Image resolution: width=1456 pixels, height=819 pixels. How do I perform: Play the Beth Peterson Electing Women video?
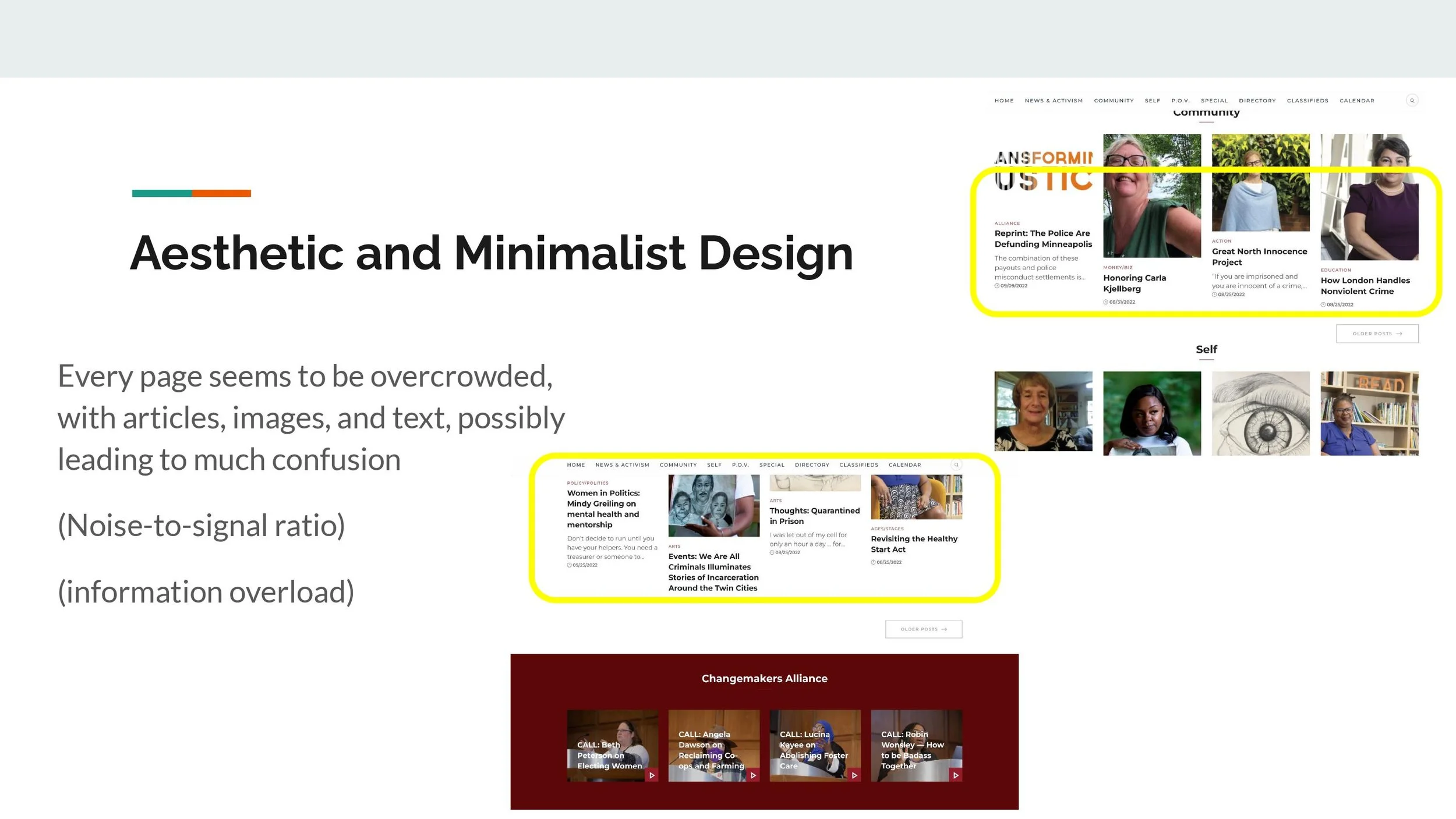[x=652, y=775]
